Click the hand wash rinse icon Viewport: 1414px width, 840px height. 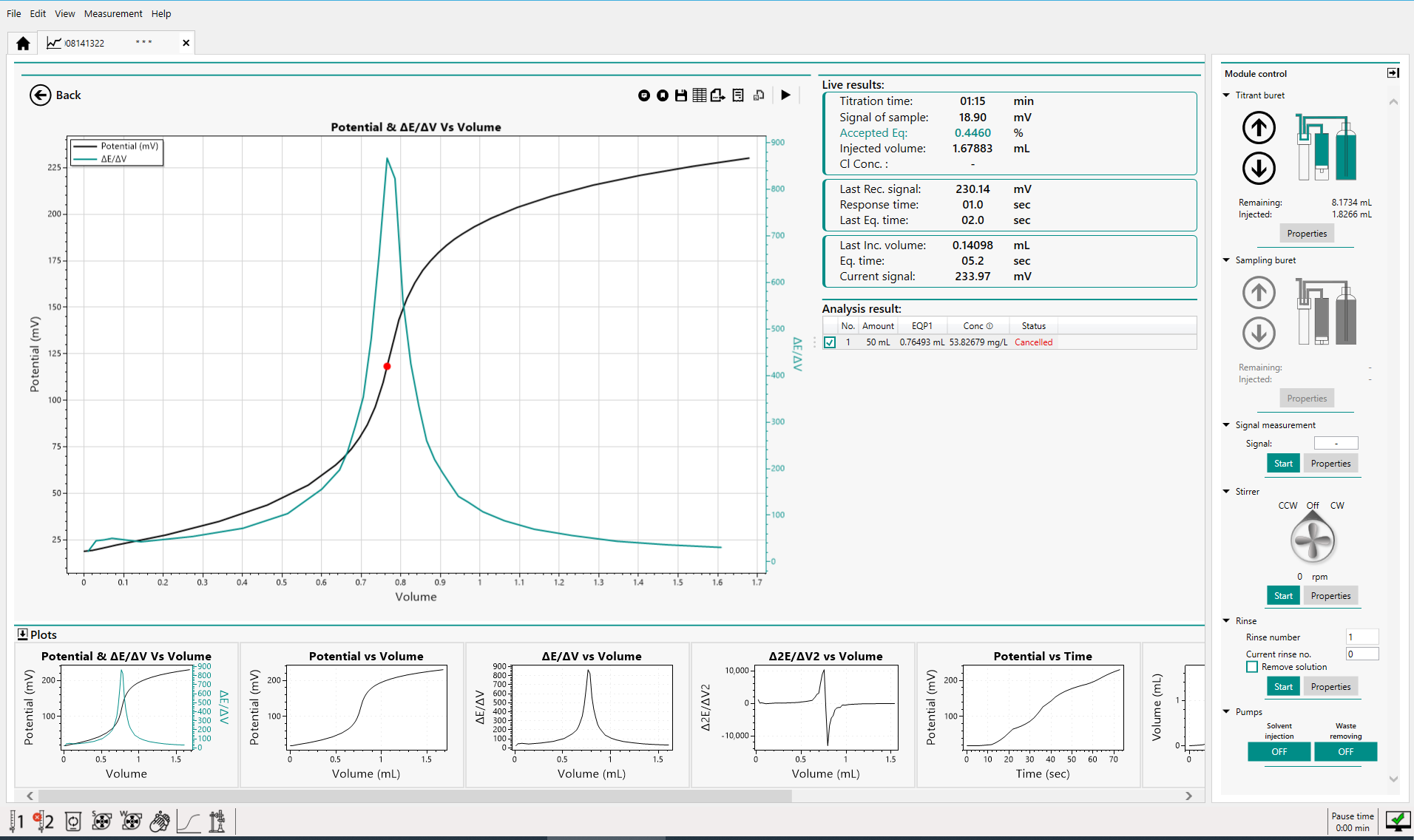160,822
